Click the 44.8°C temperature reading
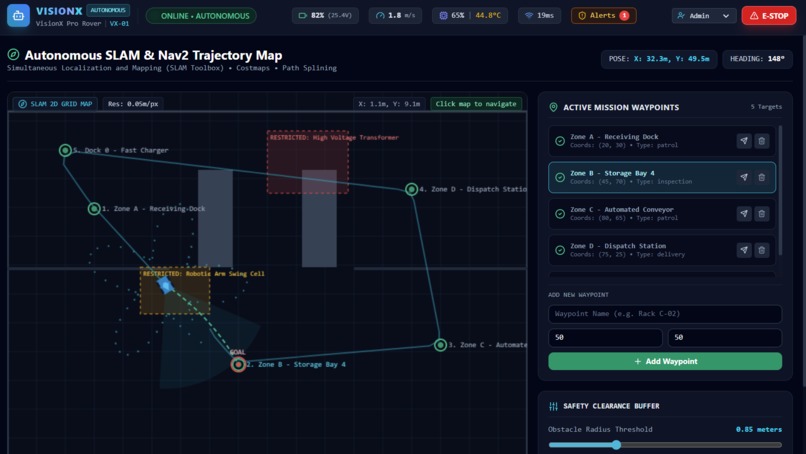 click(x=488, y=15)
